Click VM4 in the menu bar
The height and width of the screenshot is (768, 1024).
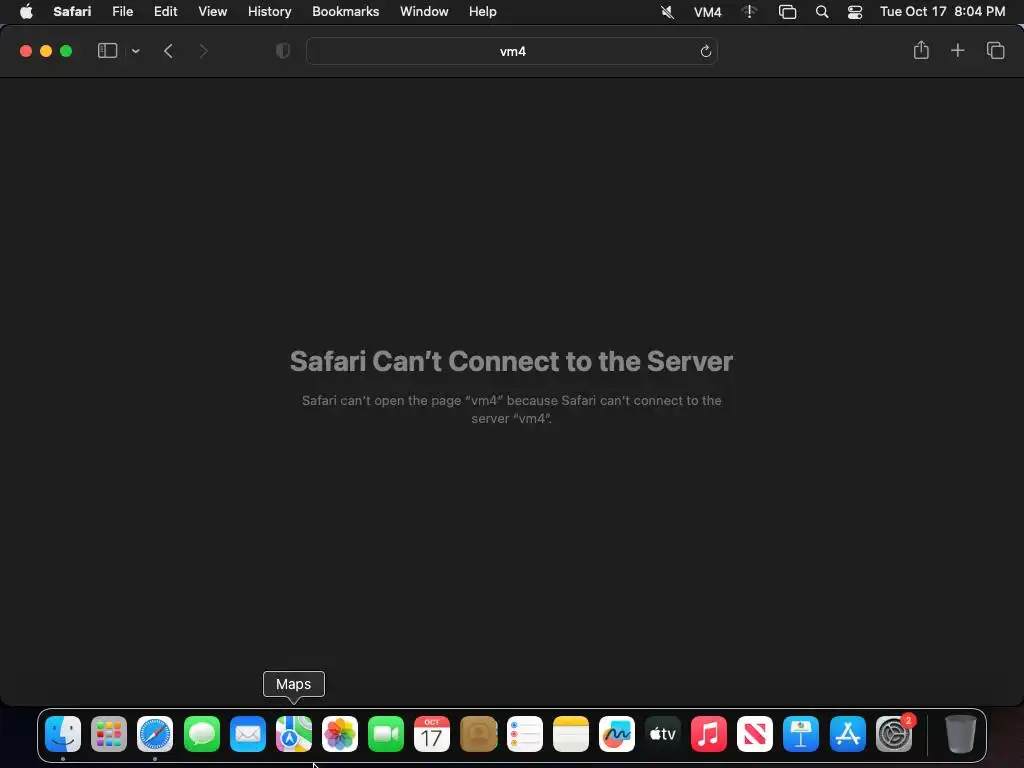pos(707,12)
